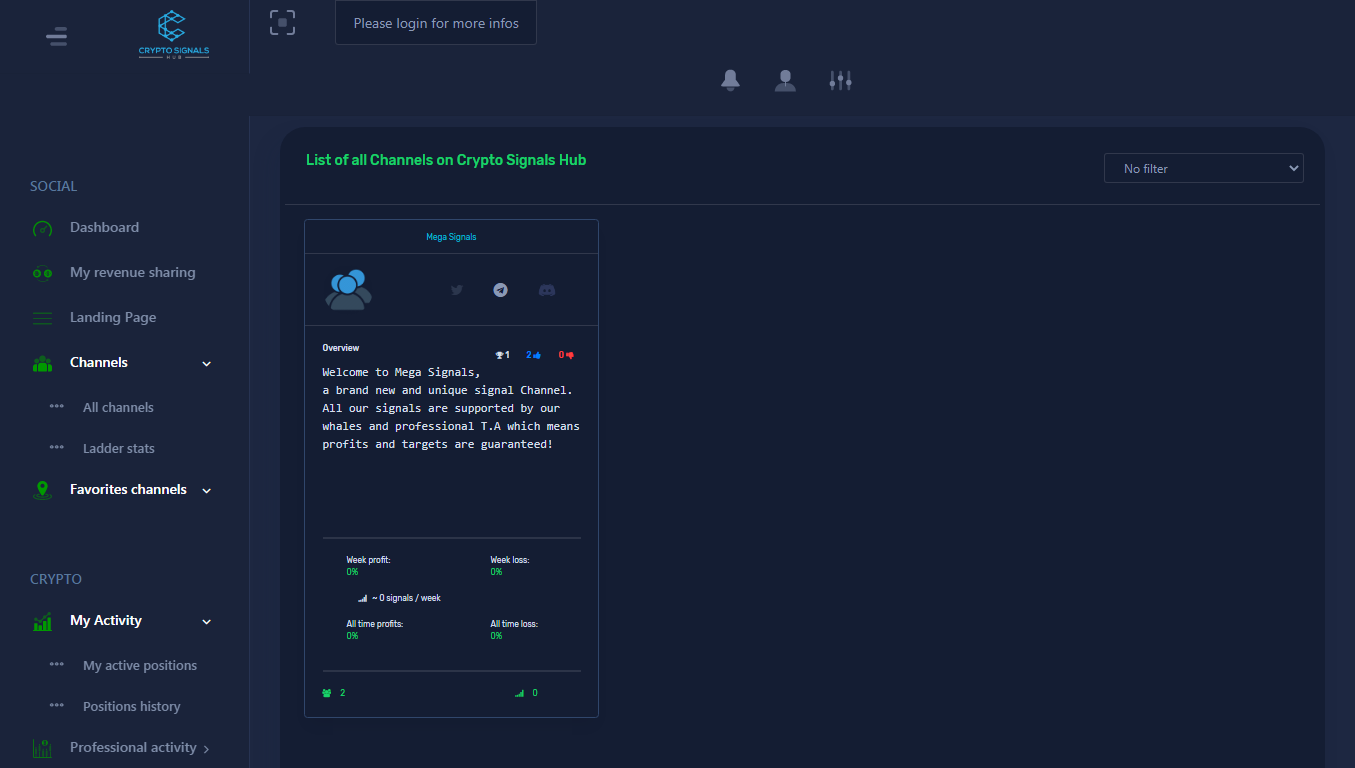Click the Overview heading on card
Screen dimensions: 1355x768
click(341, 348)
